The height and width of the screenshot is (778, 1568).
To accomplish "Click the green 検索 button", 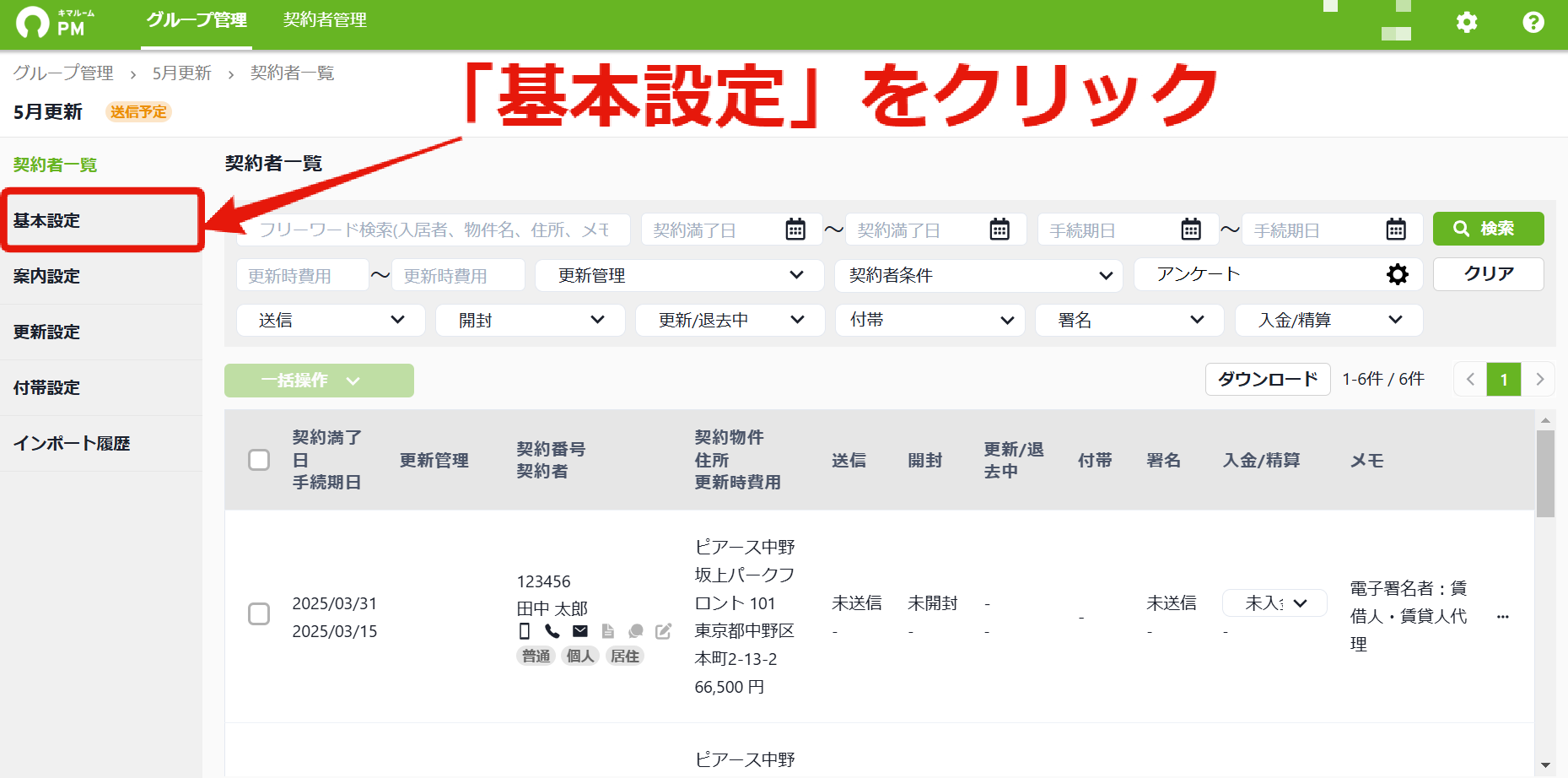I will (1488, 229).
